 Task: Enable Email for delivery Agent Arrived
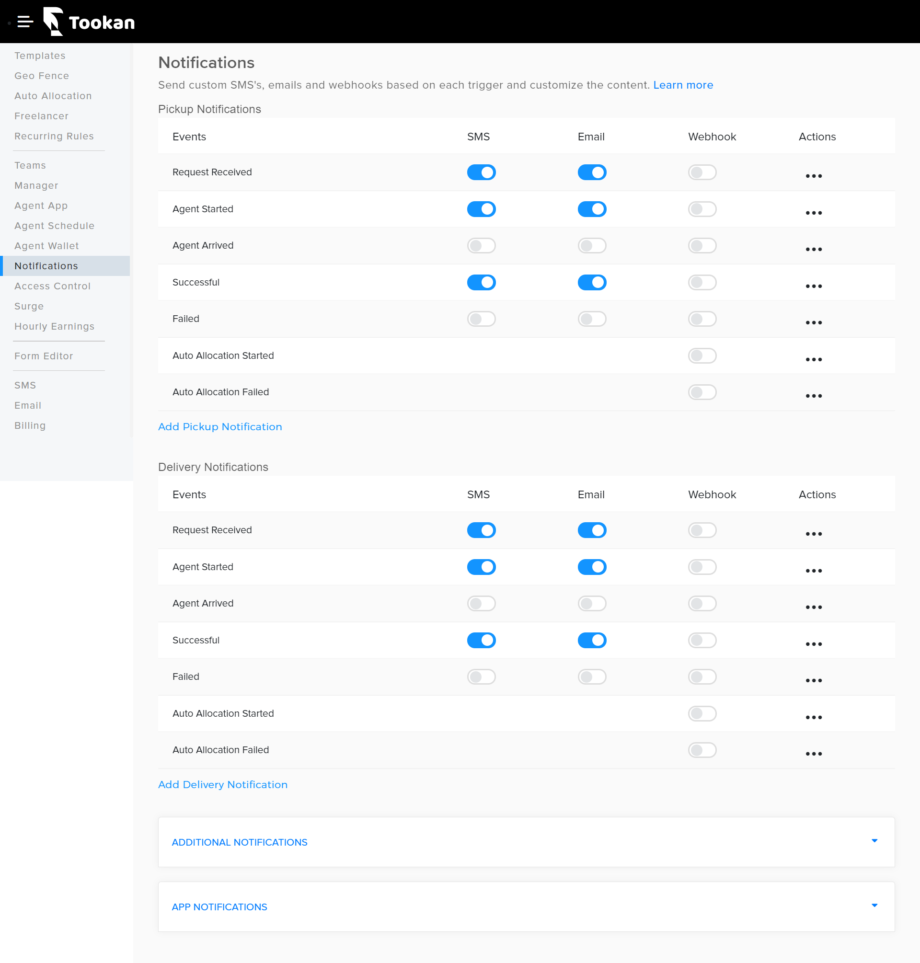(592, 603)
